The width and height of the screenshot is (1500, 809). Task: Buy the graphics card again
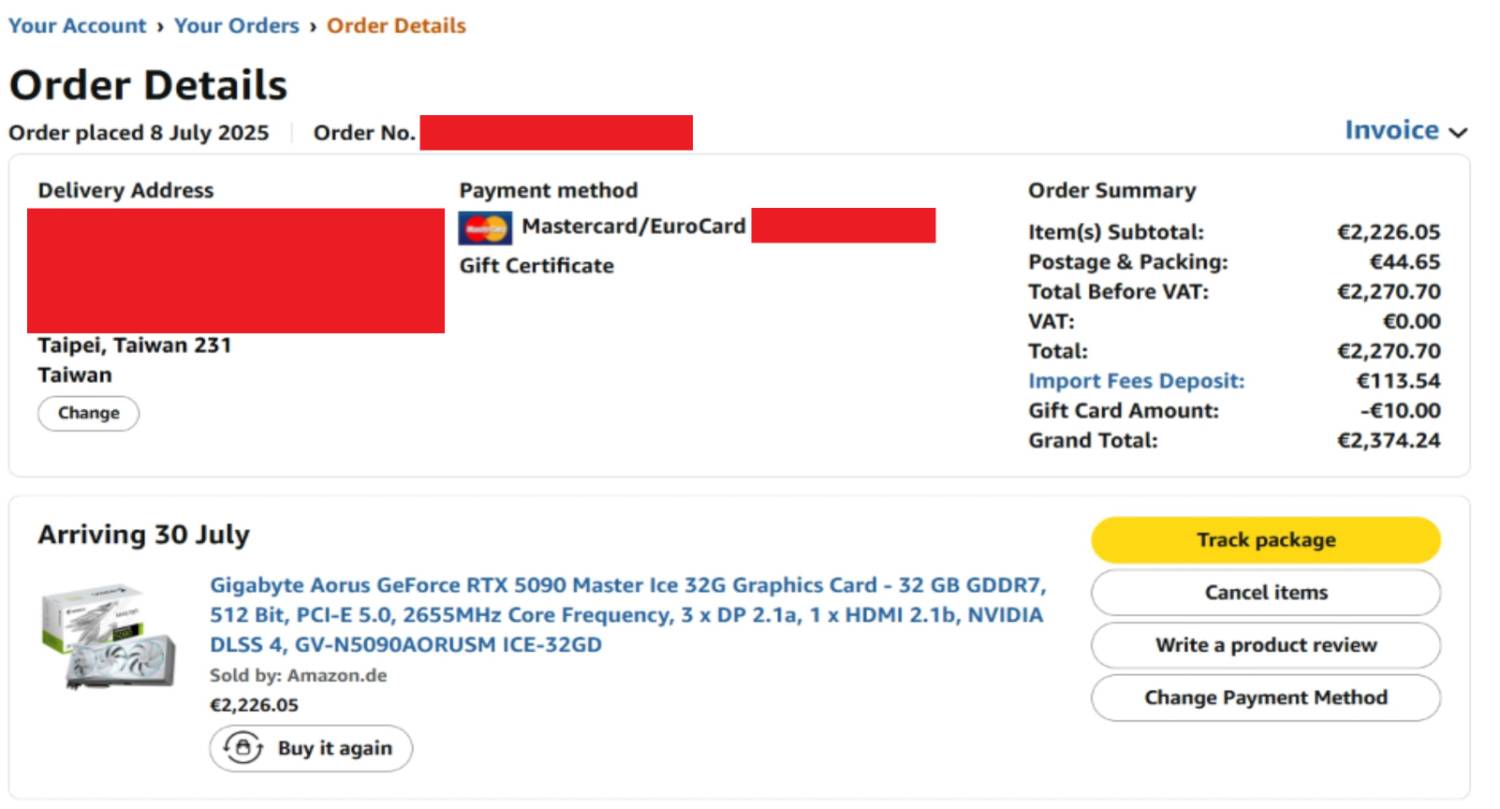click(x=311, y=748)
